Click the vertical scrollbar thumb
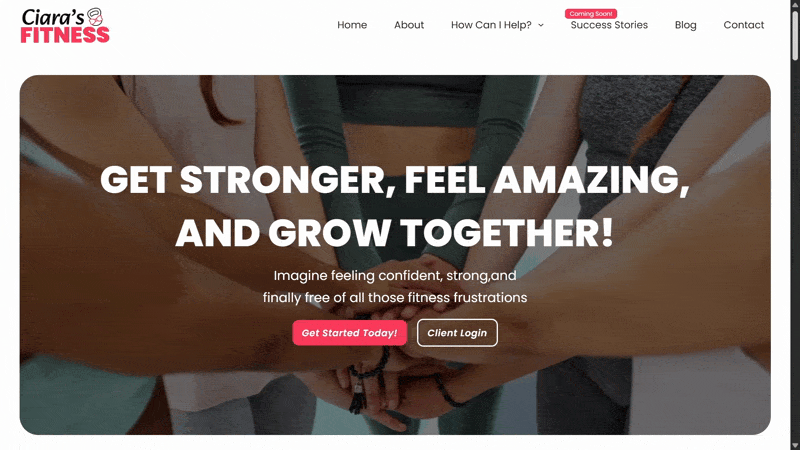The image size is (800, 450). pos(795,36)
